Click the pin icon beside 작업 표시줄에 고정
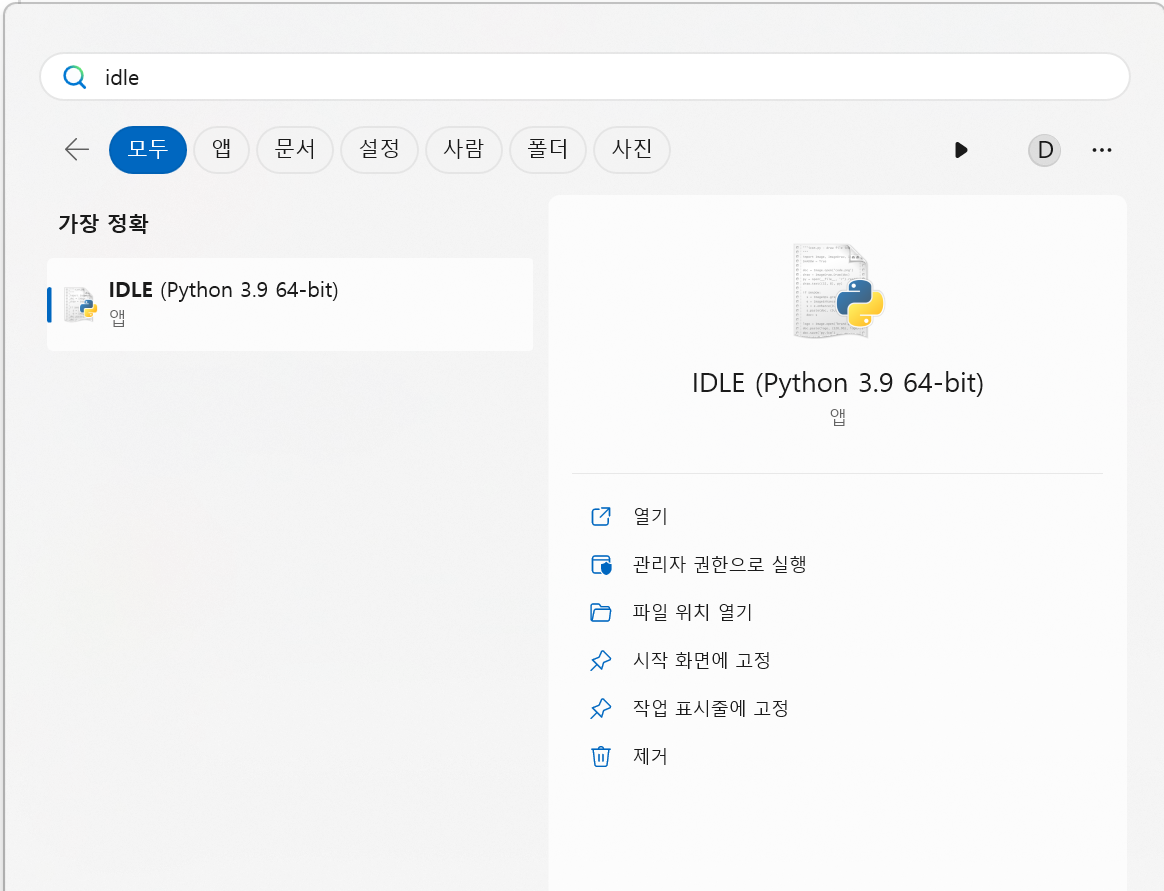 coord(601,709)
